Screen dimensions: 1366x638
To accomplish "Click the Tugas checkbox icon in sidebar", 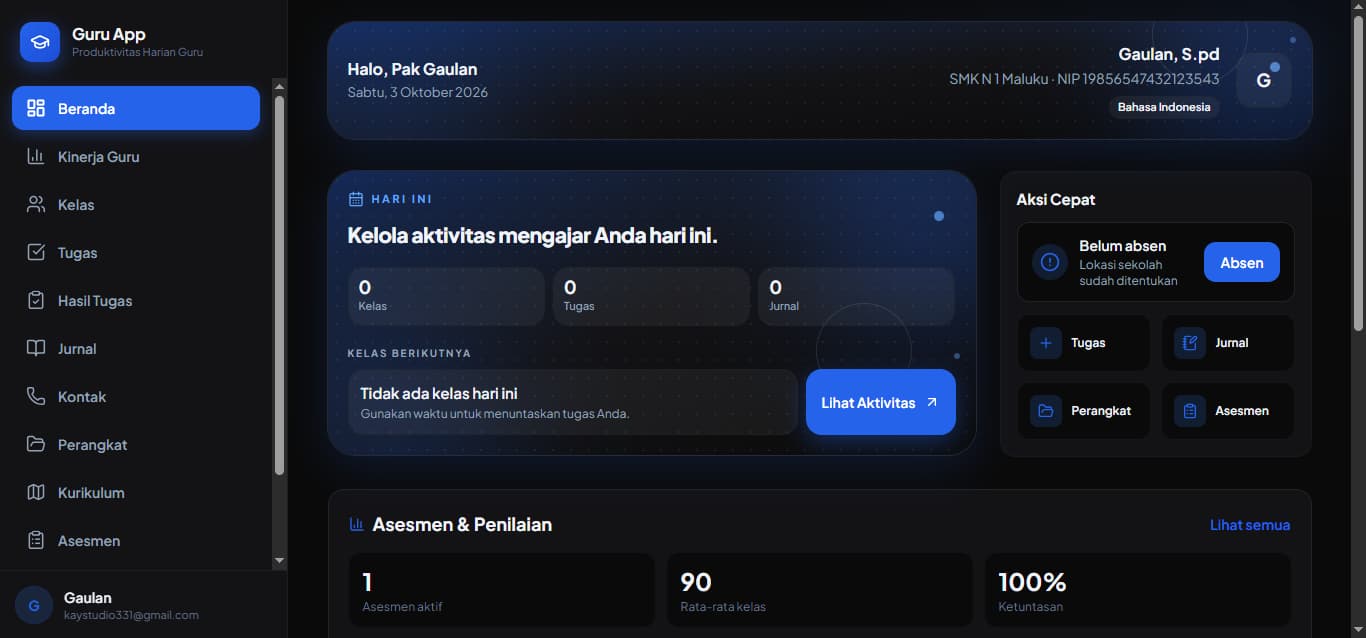I will [36, 252].
